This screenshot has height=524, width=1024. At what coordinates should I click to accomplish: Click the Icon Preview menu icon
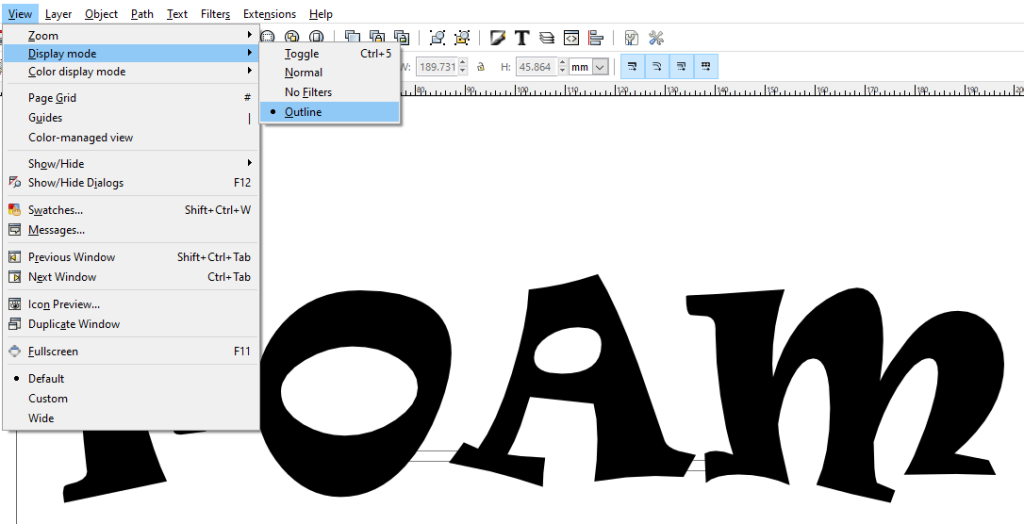tap(14, 304)
